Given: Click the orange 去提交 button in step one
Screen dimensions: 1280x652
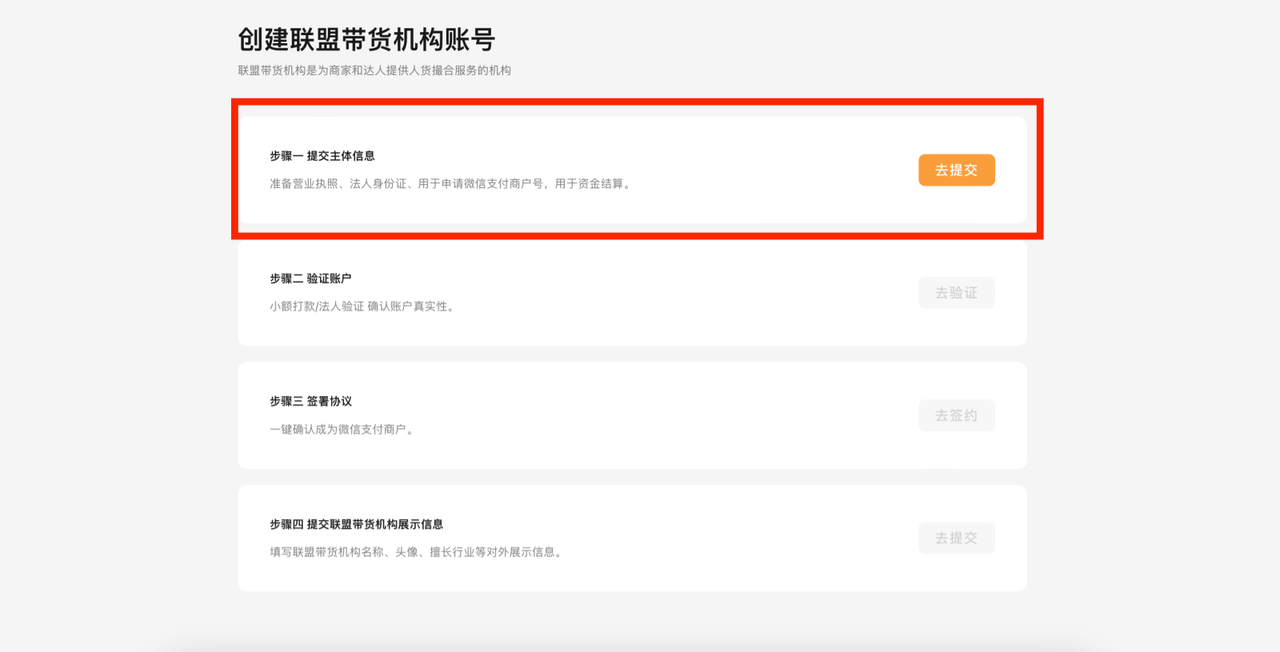Looking at the screenshot, I should point(956,170).
